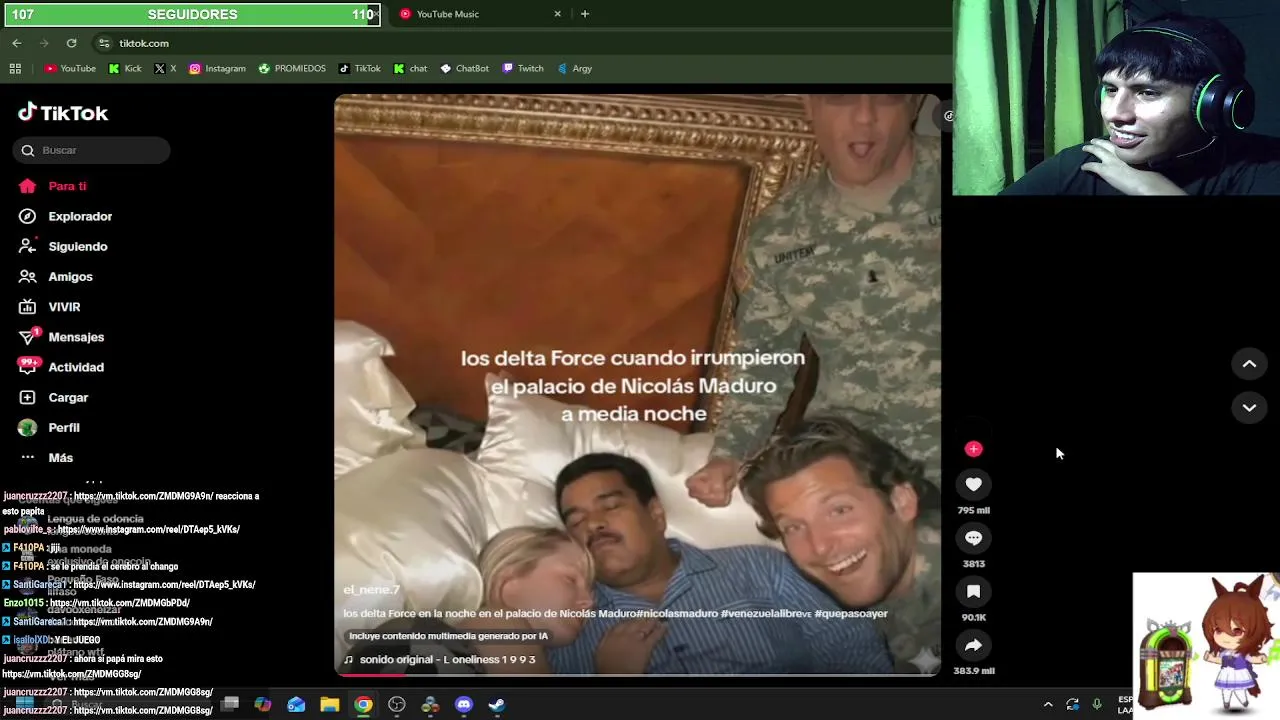Viewport: 1280px width, 720px height.
Task: Switch to the YouTube Music tab
Action: point(470,14)
